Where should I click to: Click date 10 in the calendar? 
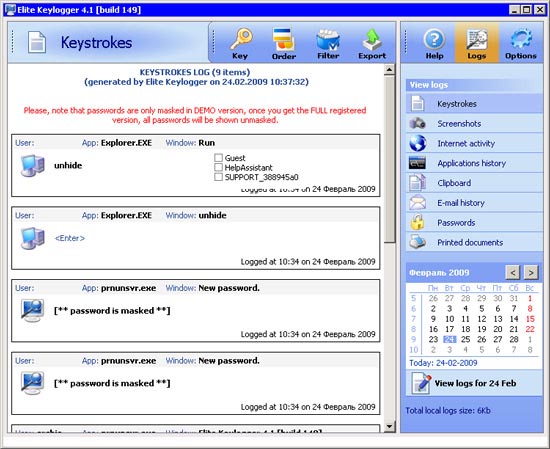449,319
